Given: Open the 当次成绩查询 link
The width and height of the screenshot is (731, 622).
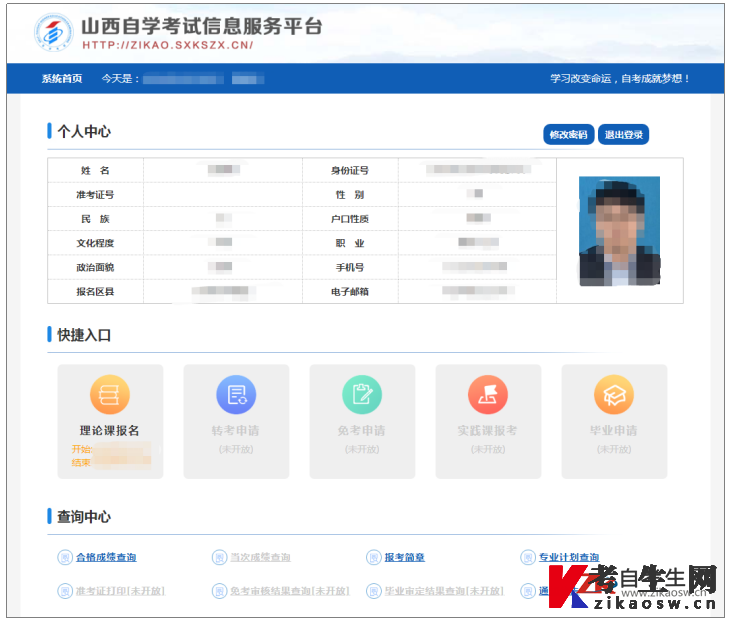Looking at the screenshot, I should click(x=261, y=557).
